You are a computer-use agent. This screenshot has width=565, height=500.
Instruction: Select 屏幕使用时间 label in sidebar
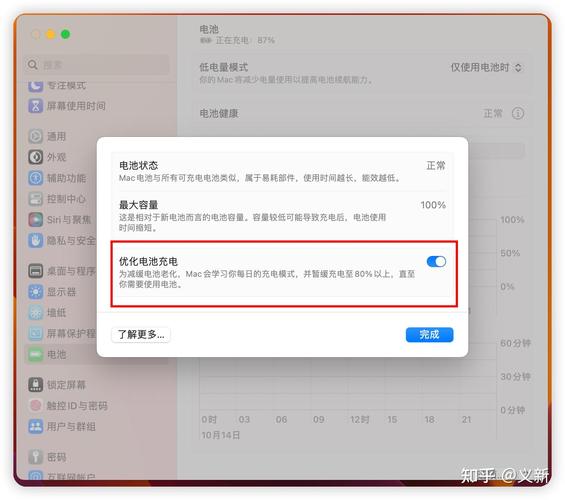(x=76, y=106)
